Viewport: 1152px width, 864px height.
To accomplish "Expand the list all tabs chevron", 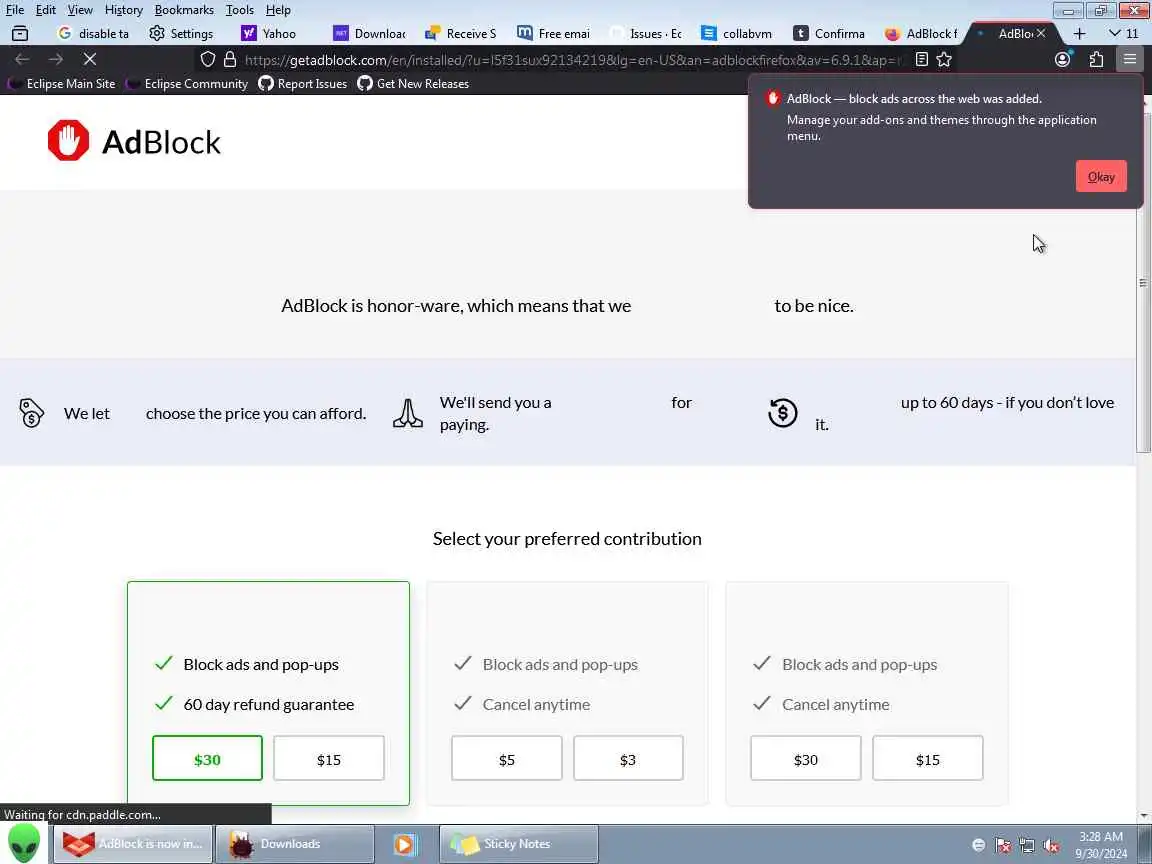I will pyautogui.click(x=1114, y=33).
